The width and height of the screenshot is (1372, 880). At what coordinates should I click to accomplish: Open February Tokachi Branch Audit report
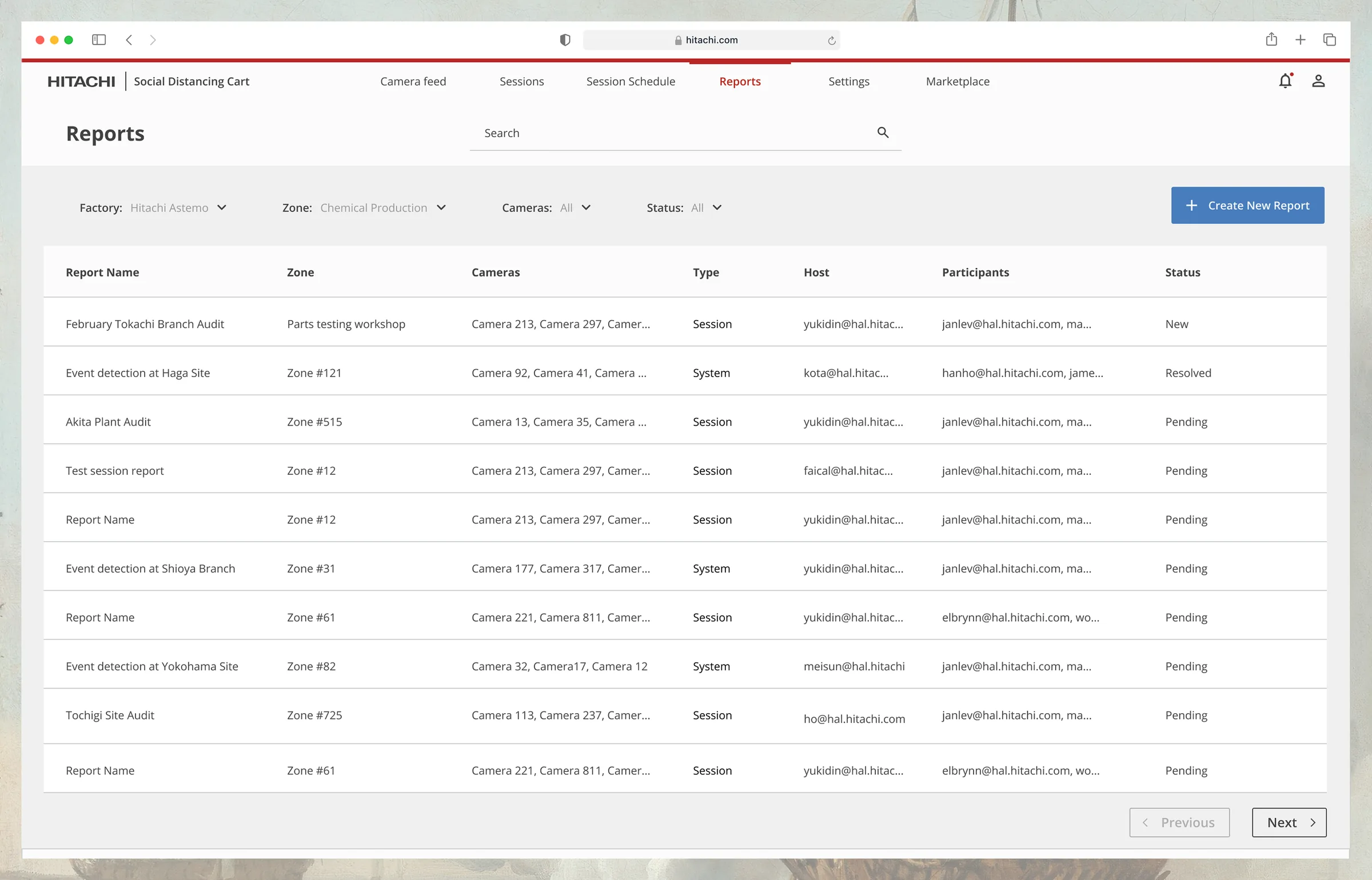coord(145,324)
